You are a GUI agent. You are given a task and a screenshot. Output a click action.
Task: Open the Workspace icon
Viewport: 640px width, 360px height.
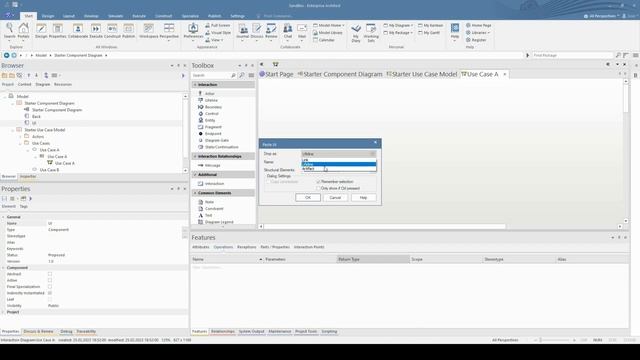click(x=149, y=31)
